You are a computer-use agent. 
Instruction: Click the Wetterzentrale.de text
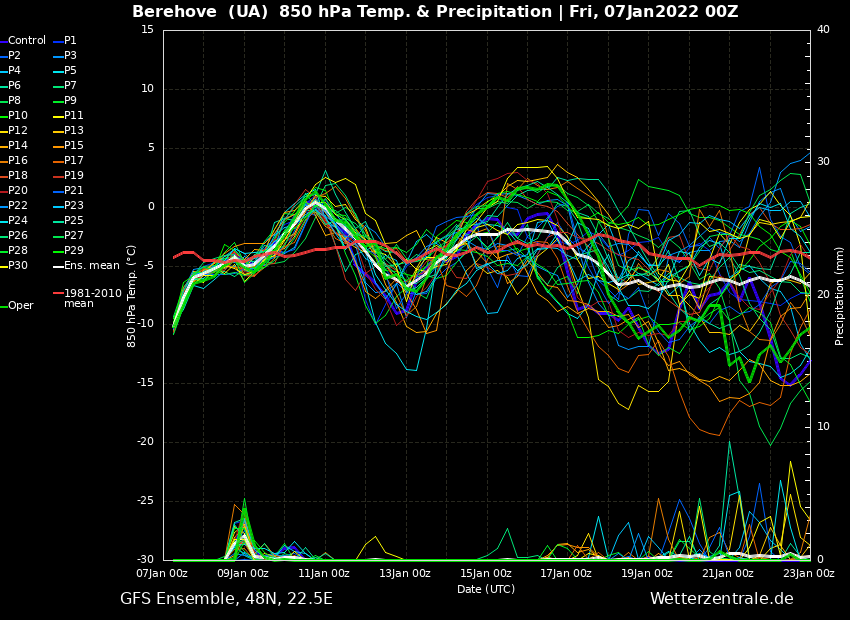[x=721, y=599]
